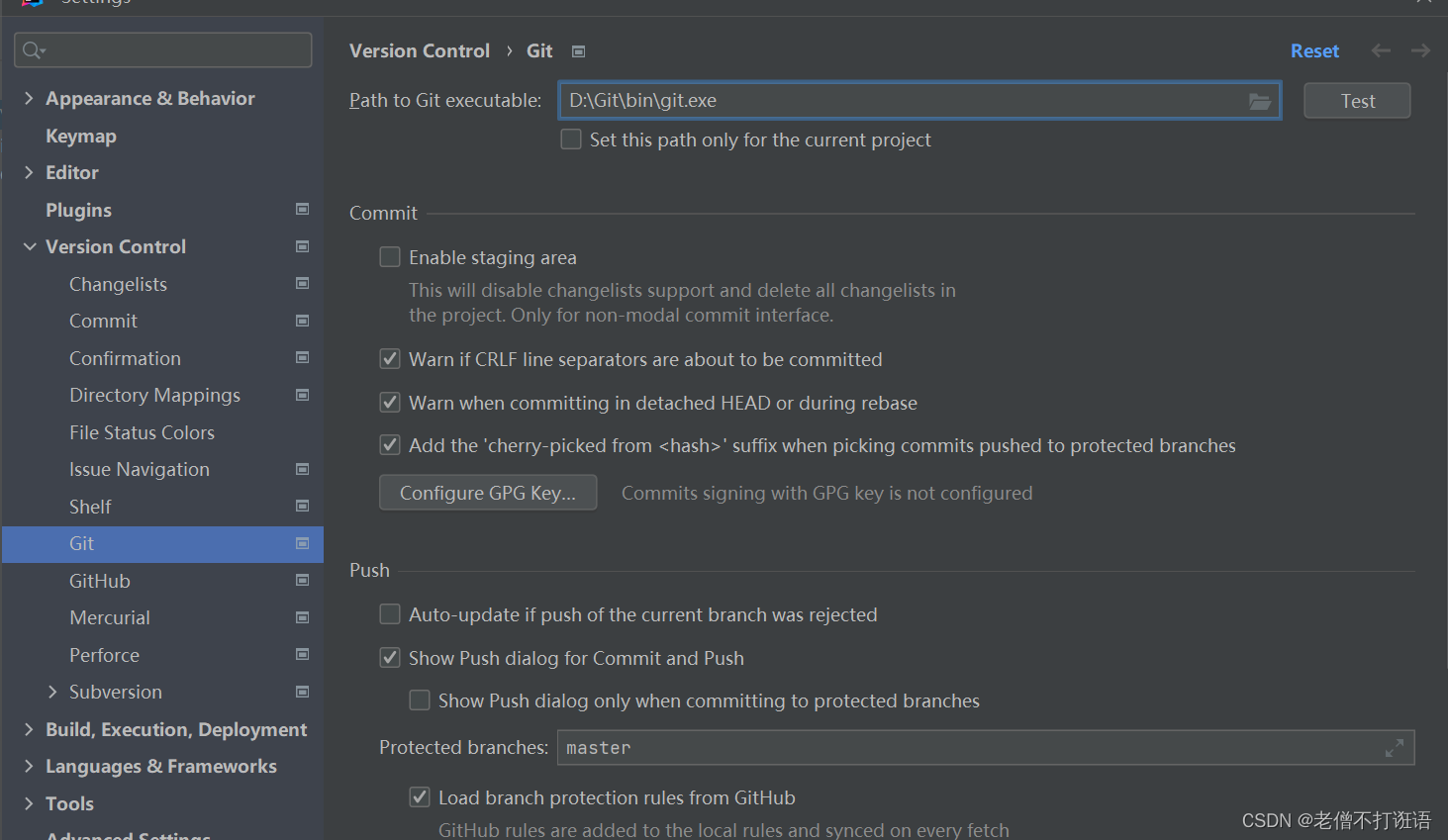Click Version Control in the breadcrumb
This screenshot has height=840, width=1448.
420,50
